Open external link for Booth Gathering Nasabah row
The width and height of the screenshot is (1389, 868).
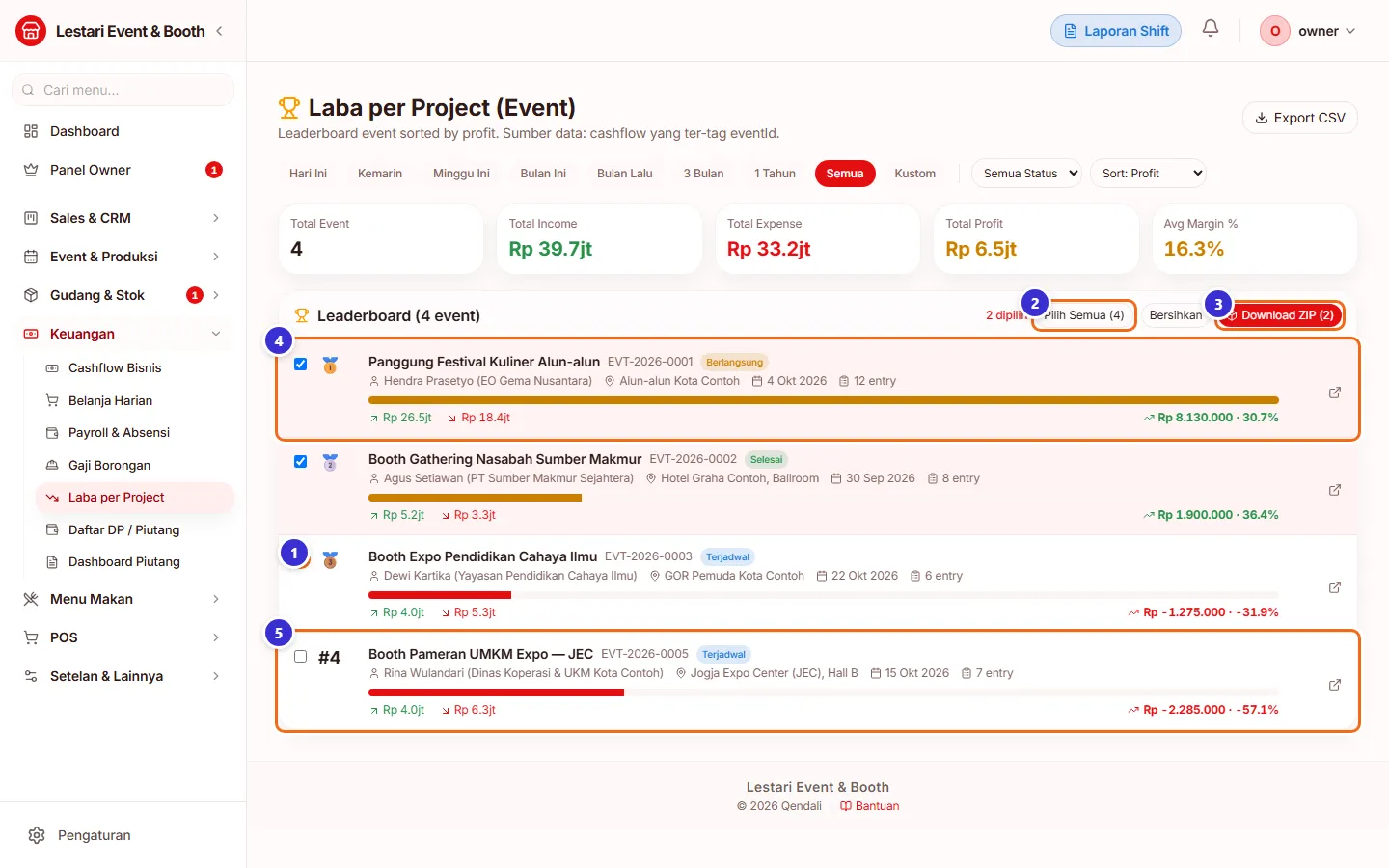1335,490
